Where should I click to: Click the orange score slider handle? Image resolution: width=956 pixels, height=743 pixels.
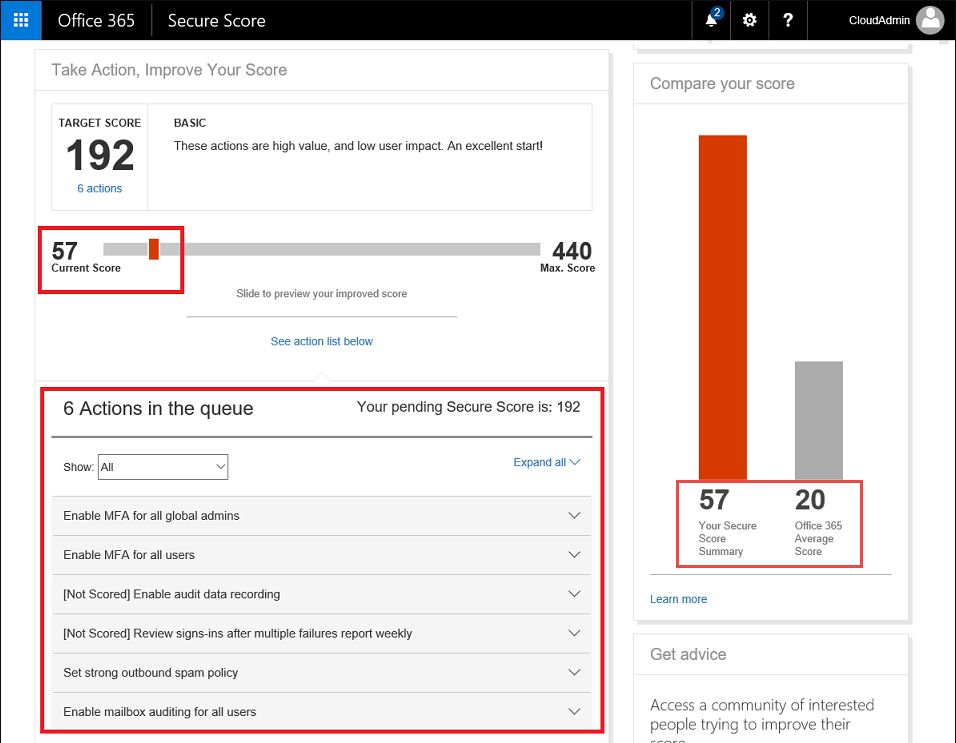point(154,249)
